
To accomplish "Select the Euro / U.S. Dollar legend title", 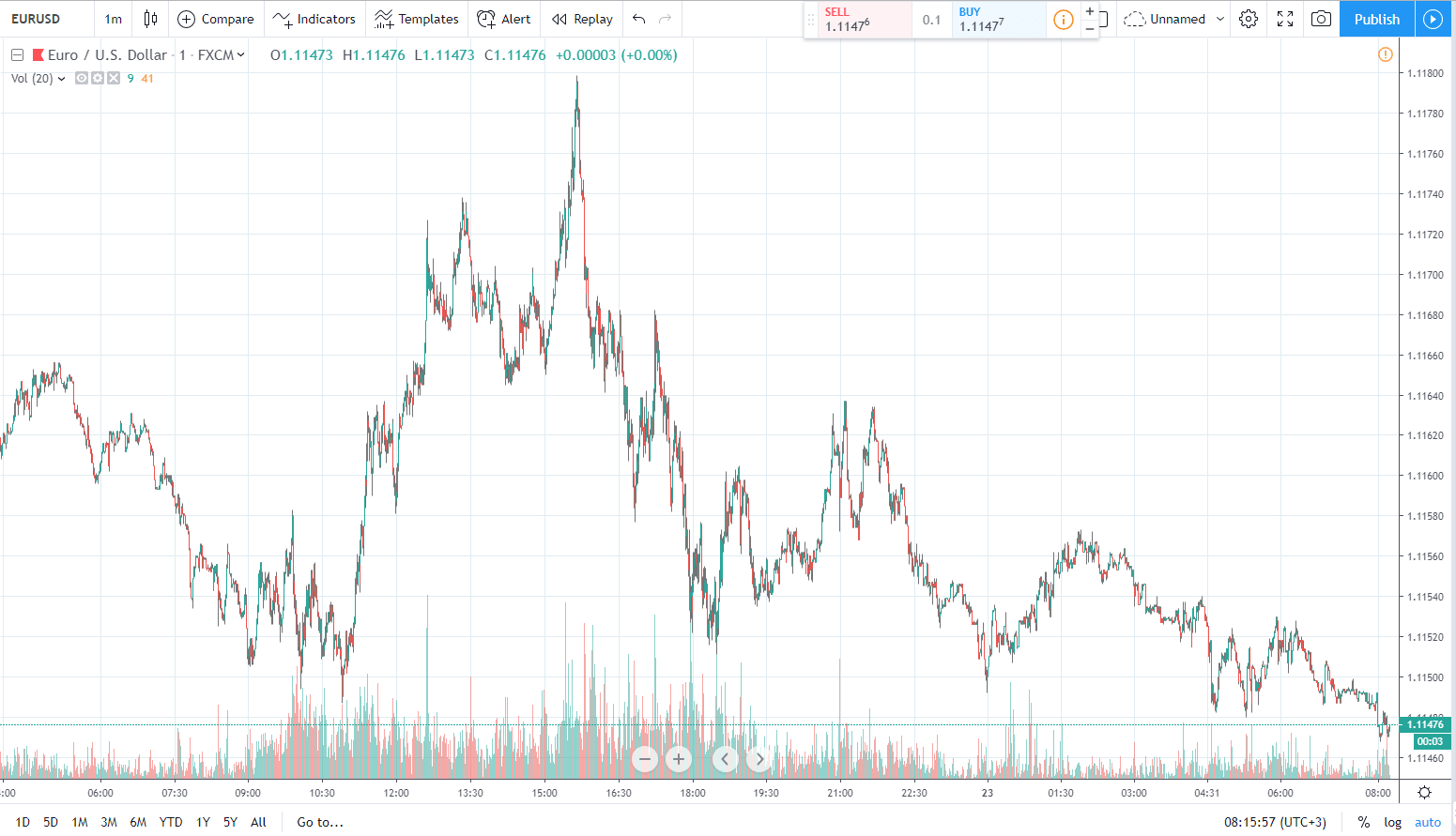I will 107,55.
